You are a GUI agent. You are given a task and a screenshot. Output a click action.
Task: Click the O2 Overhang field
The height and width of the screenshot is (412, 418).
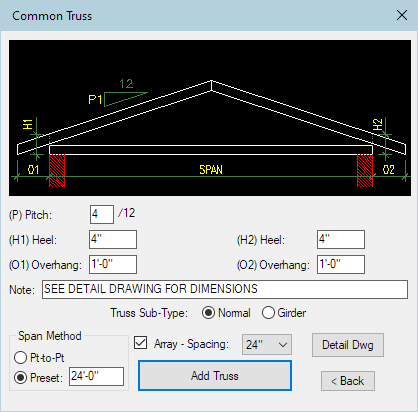click(341, 264)
